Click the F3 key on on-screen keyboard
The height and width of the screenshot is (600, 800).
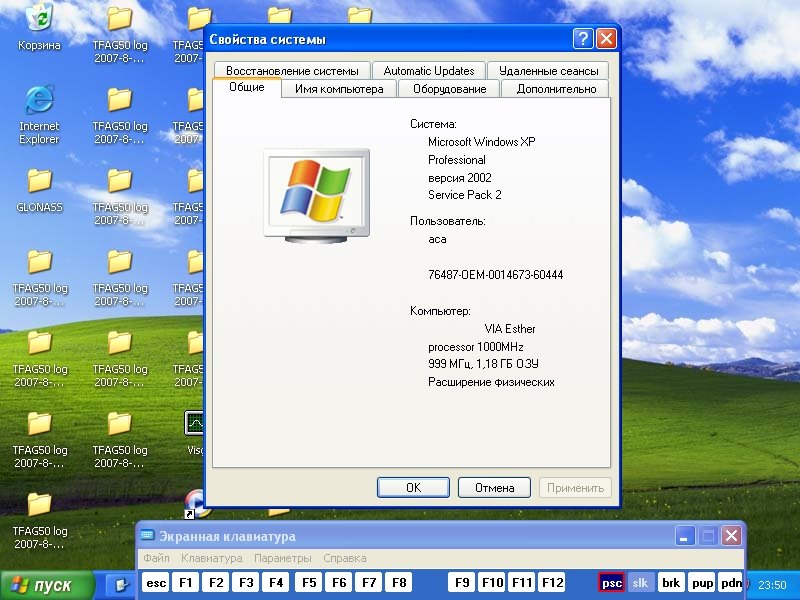(x=246, y=583)
